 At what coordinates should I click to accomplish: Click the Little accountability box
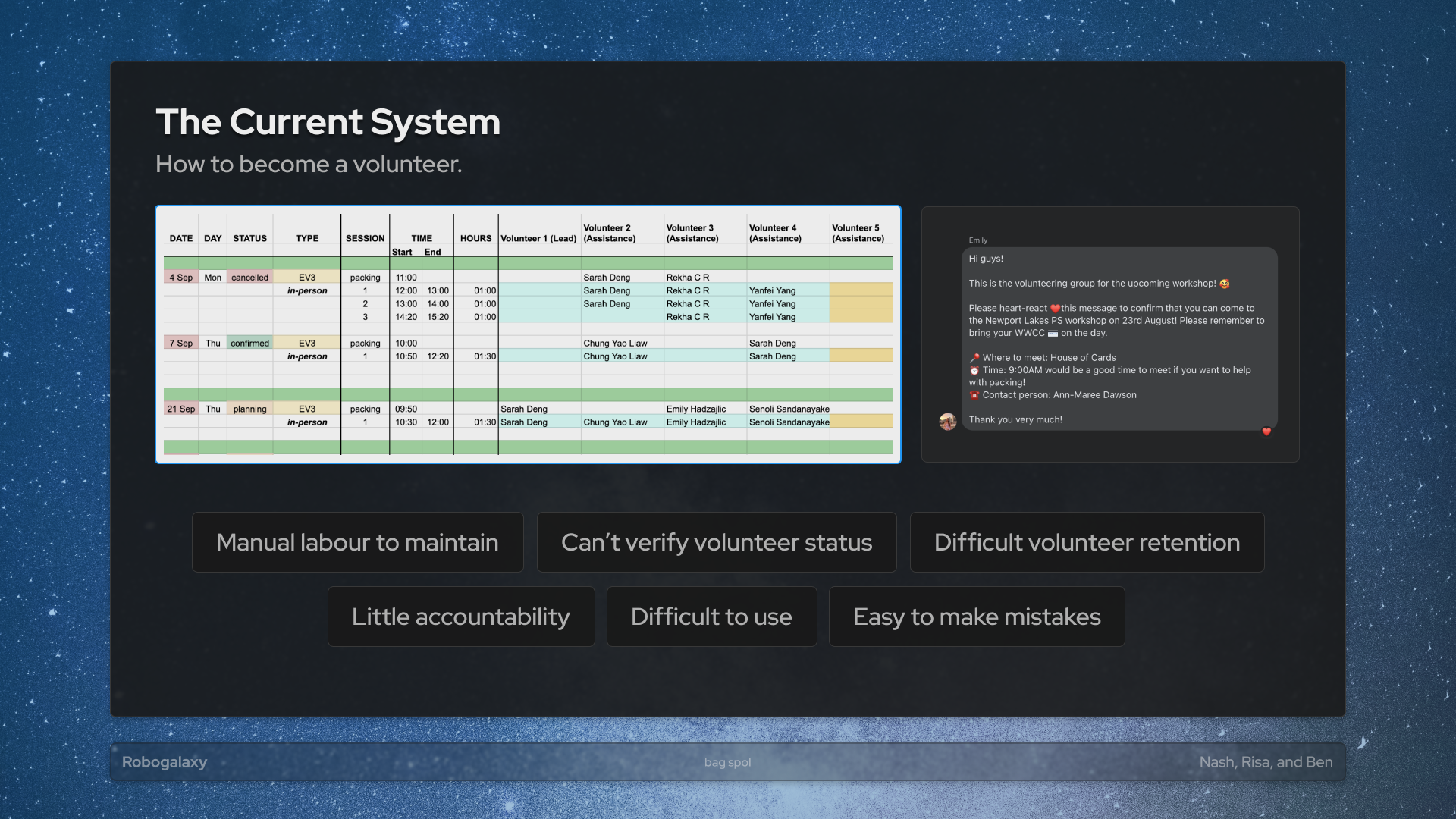point(460,617)
